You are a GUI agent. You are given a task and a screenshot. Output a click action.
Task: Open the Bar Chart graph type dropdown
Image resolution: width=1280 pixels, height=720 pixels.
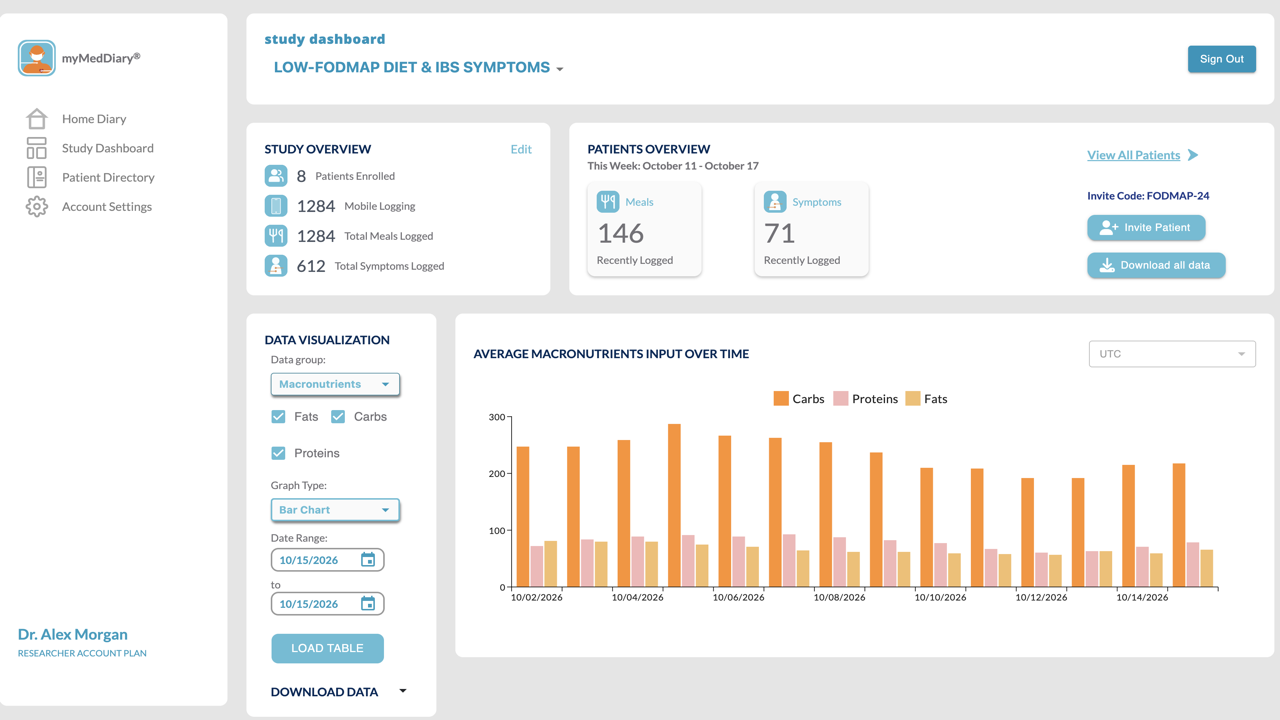pos(335,510)
